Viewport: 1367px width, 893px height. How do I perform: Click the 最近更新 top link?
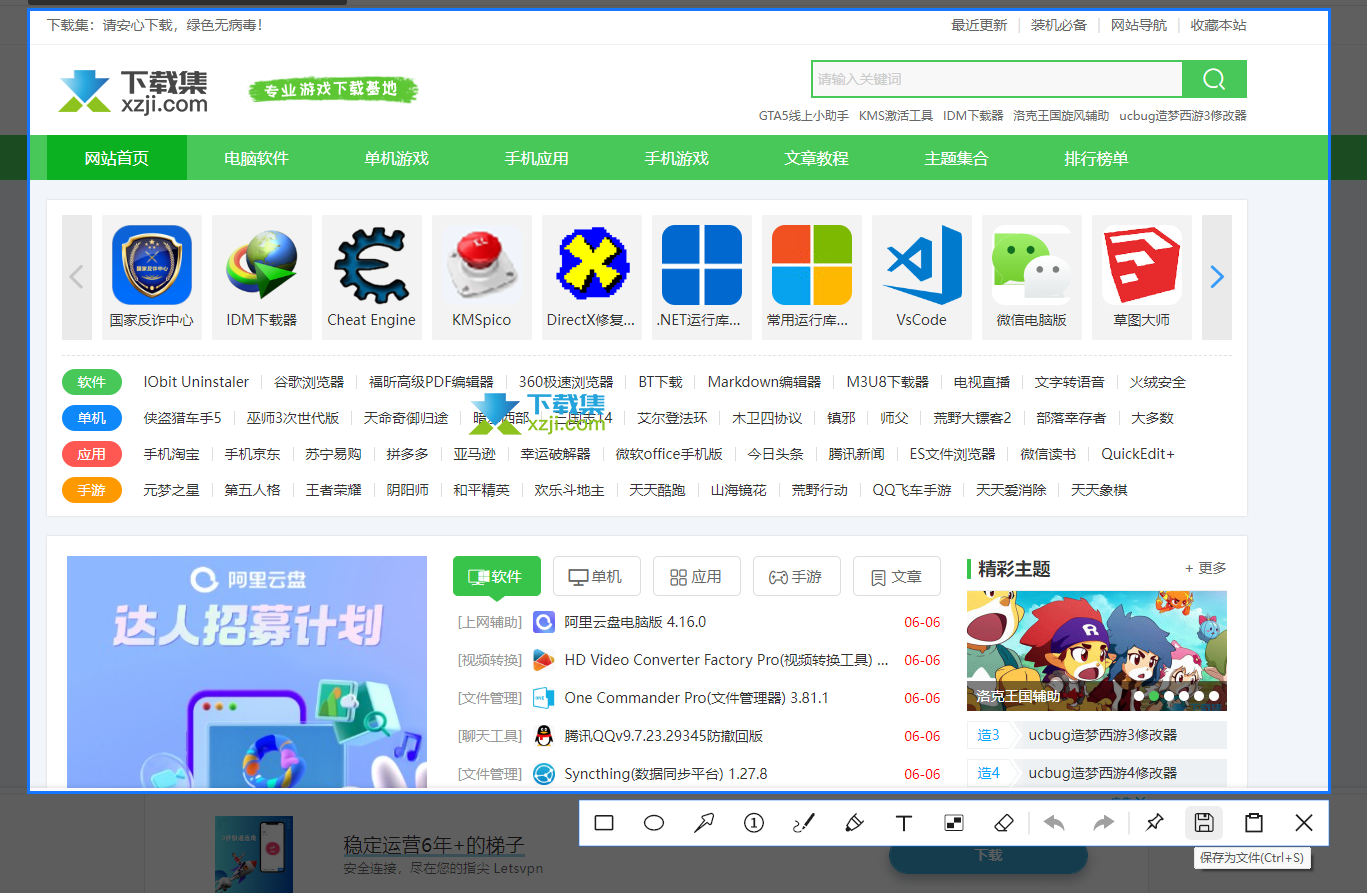click(x=979, y=25)
